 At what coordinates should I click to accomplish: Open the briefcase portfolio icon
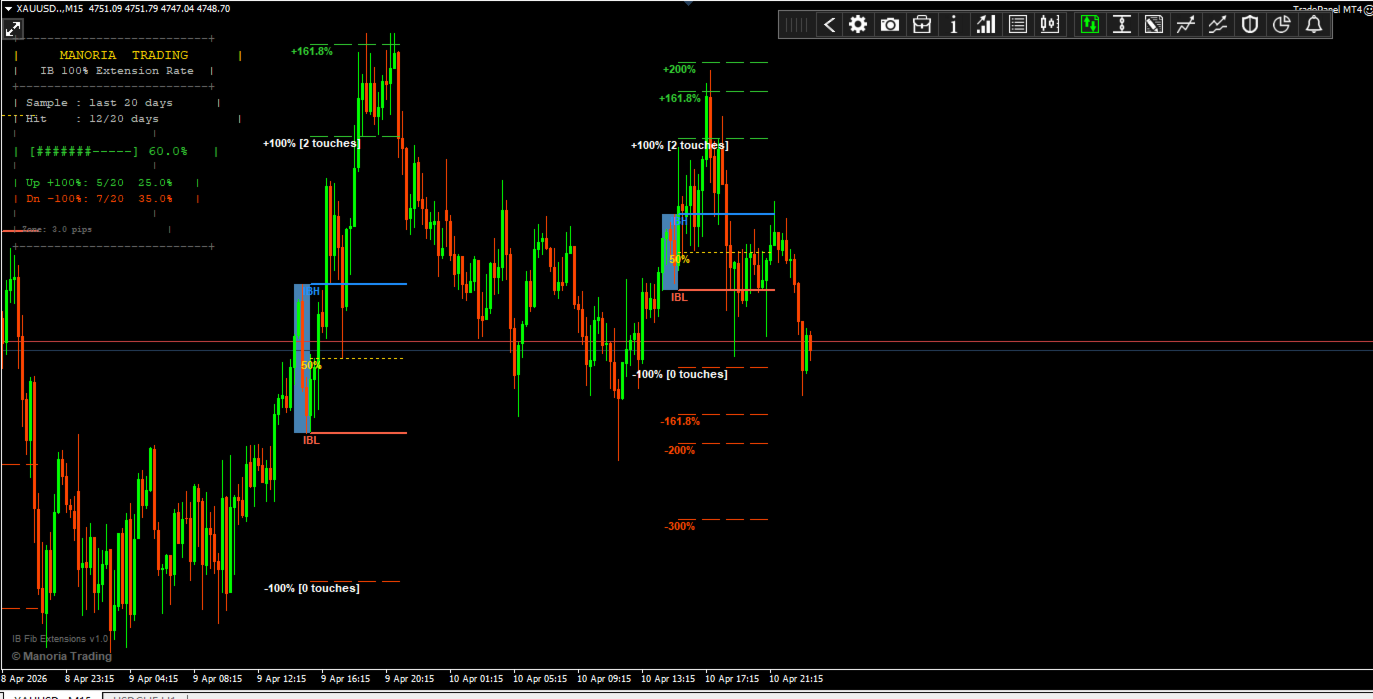(x=922, y=25)
